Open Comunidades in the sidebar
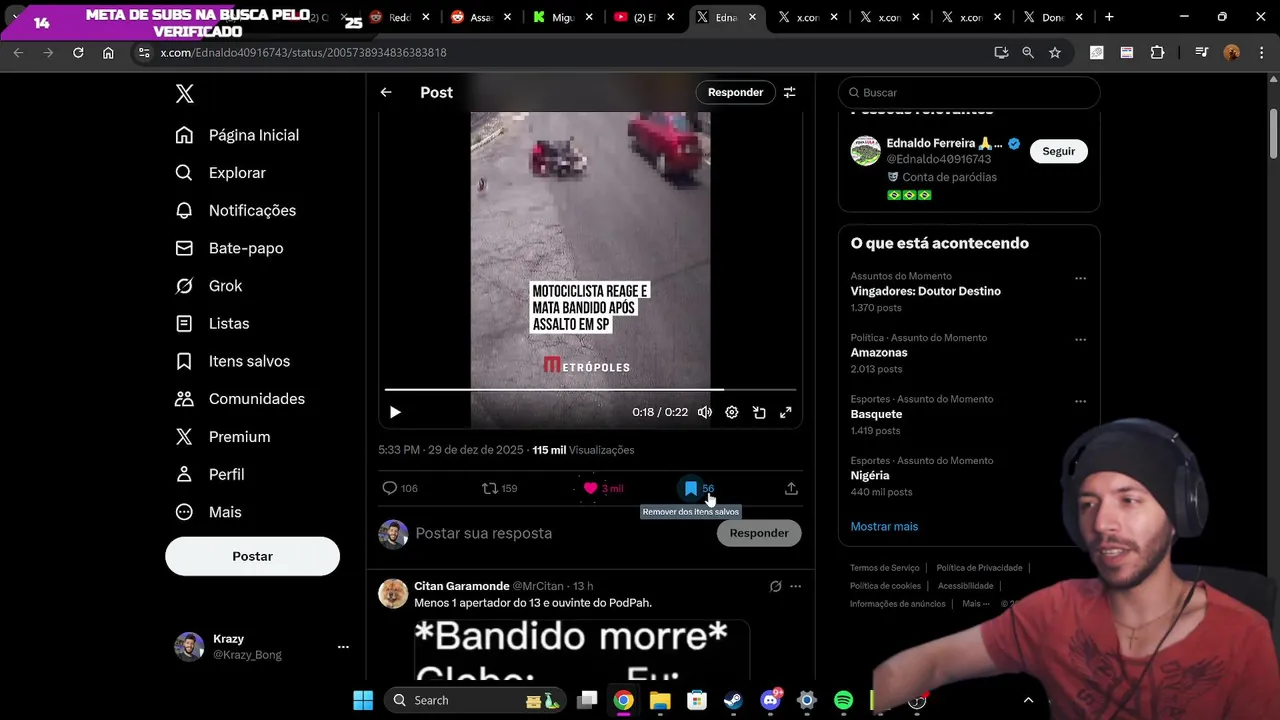 tap(240, 399)
